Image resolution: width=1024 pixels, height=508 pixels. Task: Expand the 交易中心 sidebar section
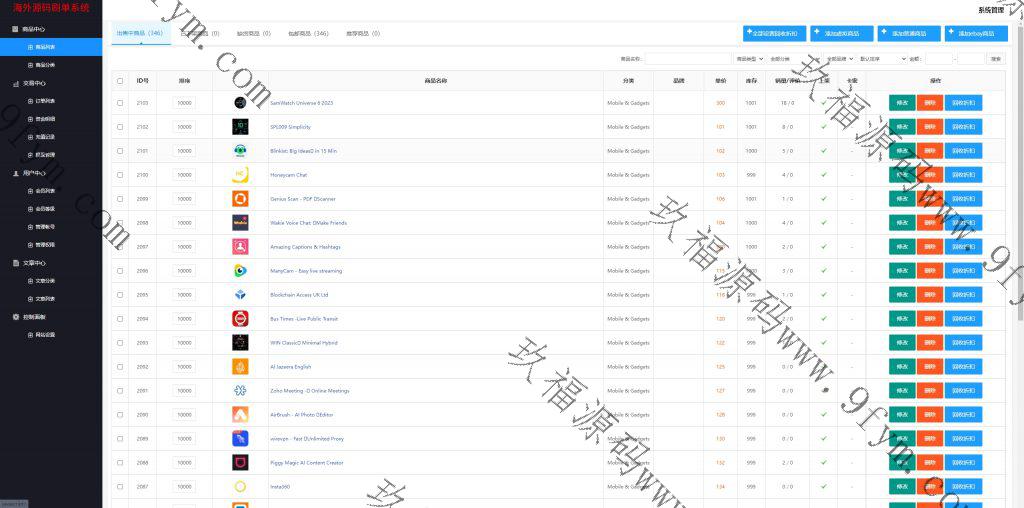pyautogui.click(x=35, y=84)
